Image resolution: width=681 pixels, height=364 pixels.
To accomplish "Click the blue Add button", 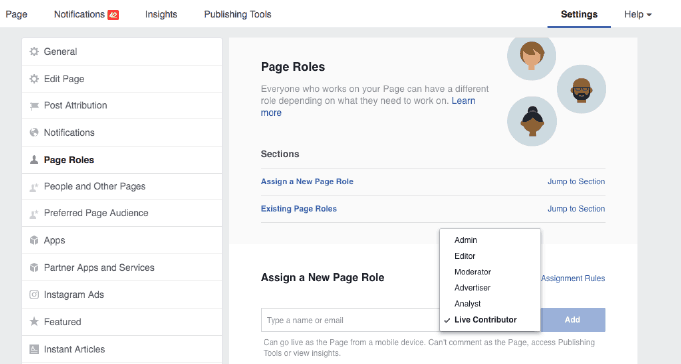I will (572, 320).
